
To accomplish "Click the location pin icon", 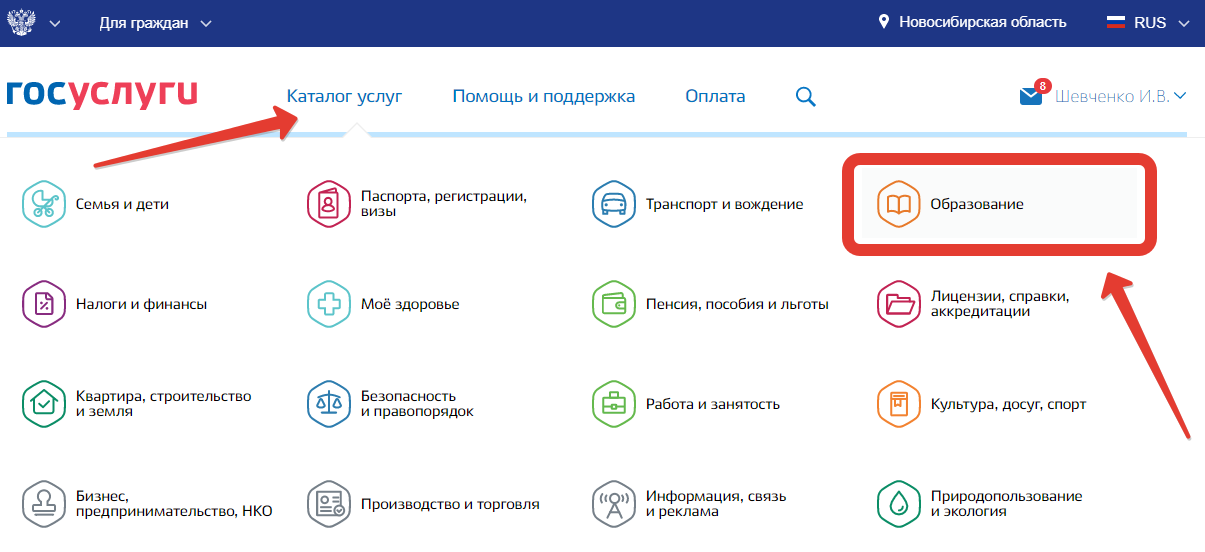I will coord(884,22).
